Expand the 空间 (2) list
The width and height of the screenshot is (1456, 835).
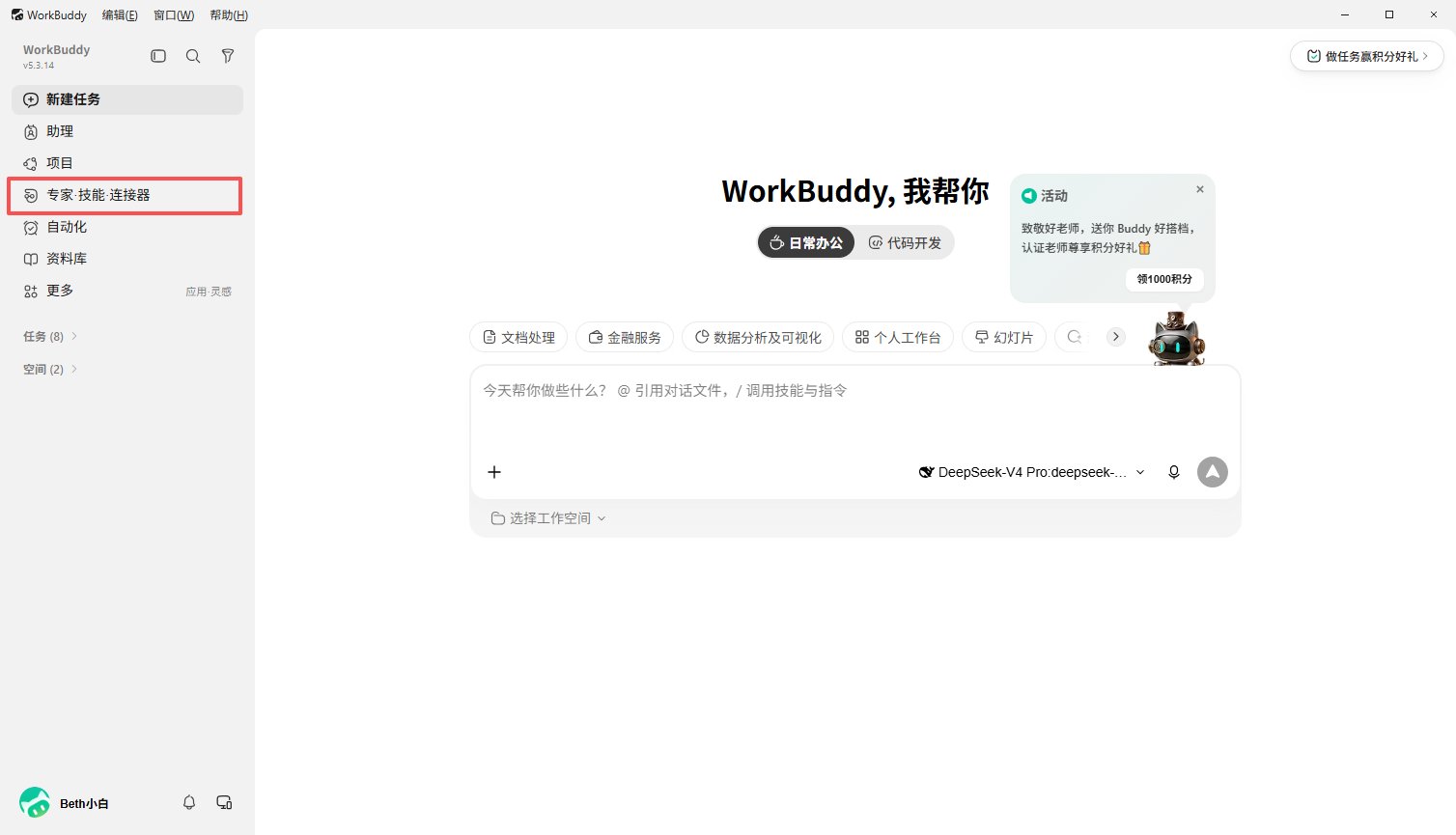point(50,369)
